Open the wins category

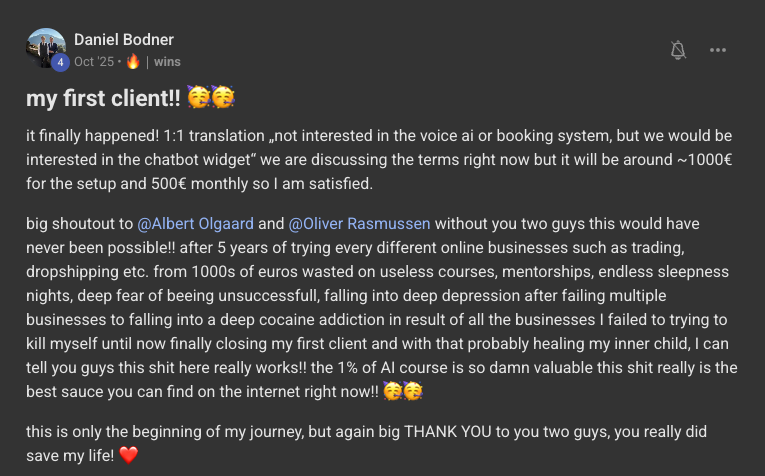pos(167,61)
